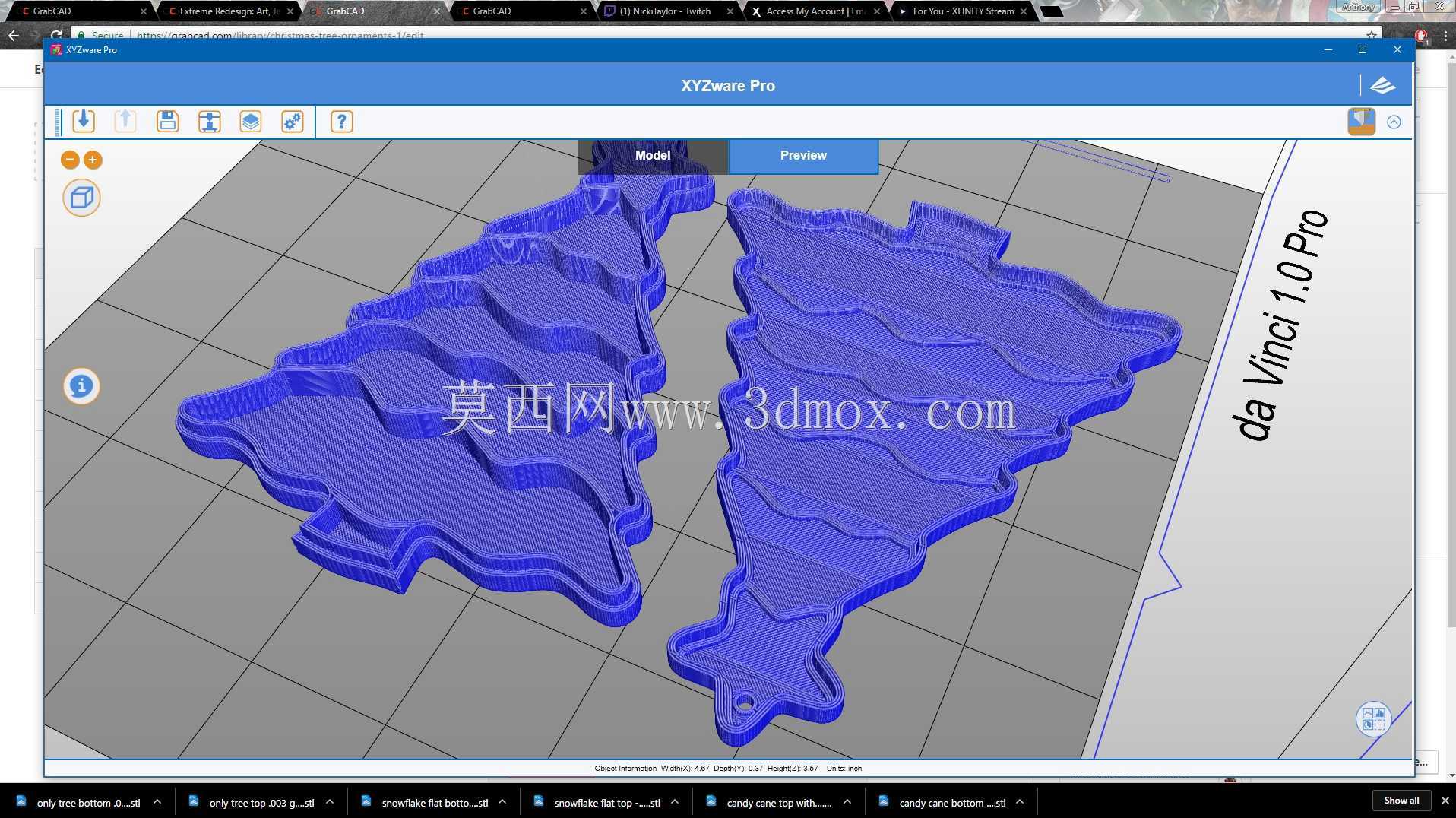1456x818 pixels.
Task: Click the Print icon showing a 3D printer
Action: click(209, 122)
